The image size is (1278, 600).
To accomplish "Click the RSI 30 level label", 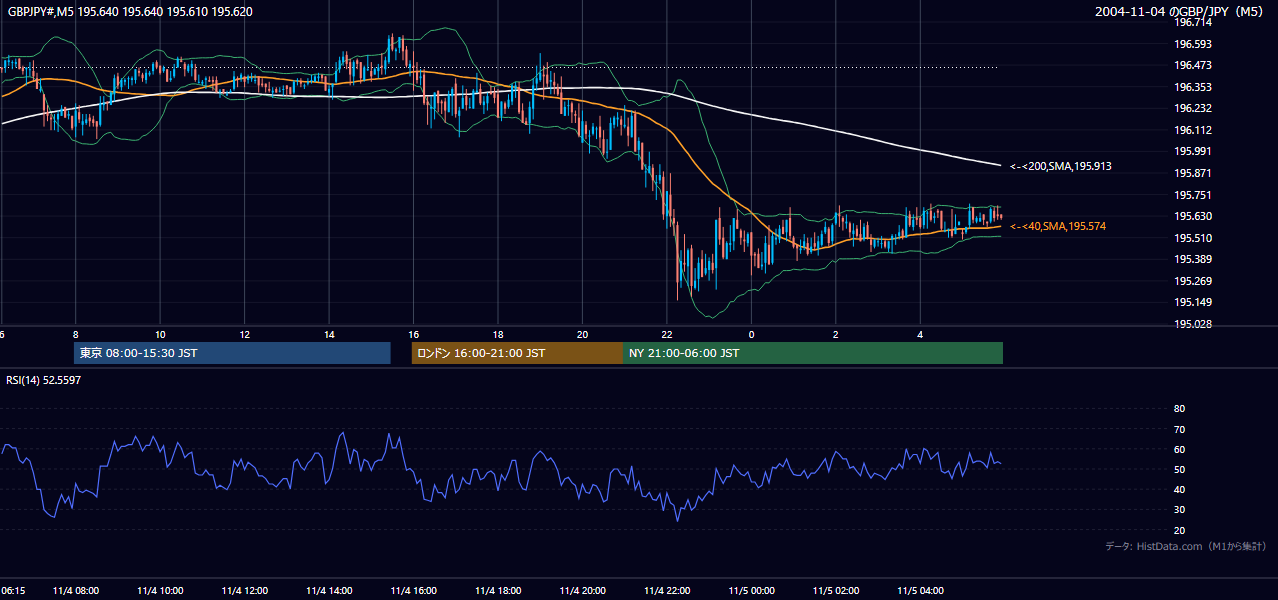I will (x=1179, y=510).
